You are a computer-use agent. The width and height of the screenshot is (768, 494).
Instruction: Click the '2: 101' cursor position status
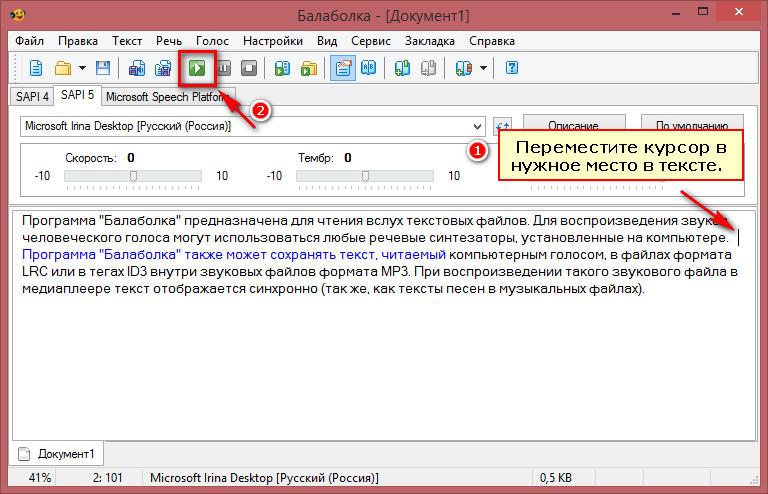(x=107, y=478)
